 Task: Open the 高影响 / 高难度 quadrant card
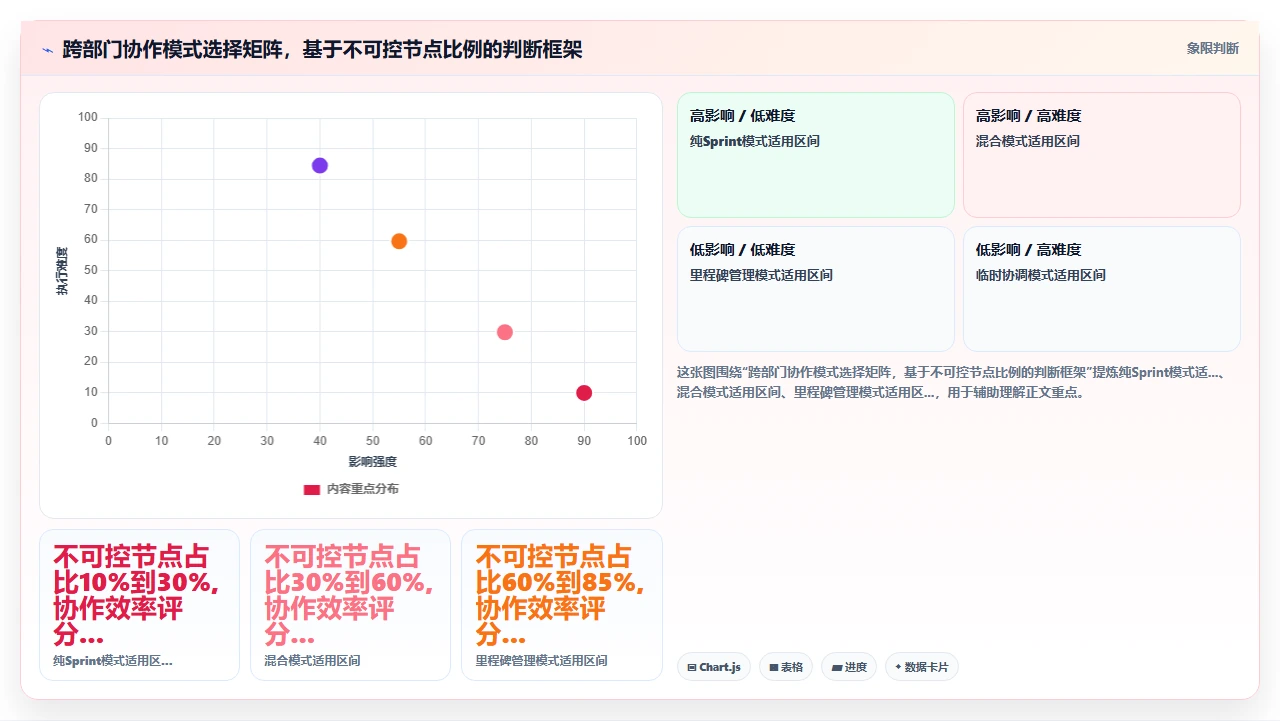(1102, 155)
